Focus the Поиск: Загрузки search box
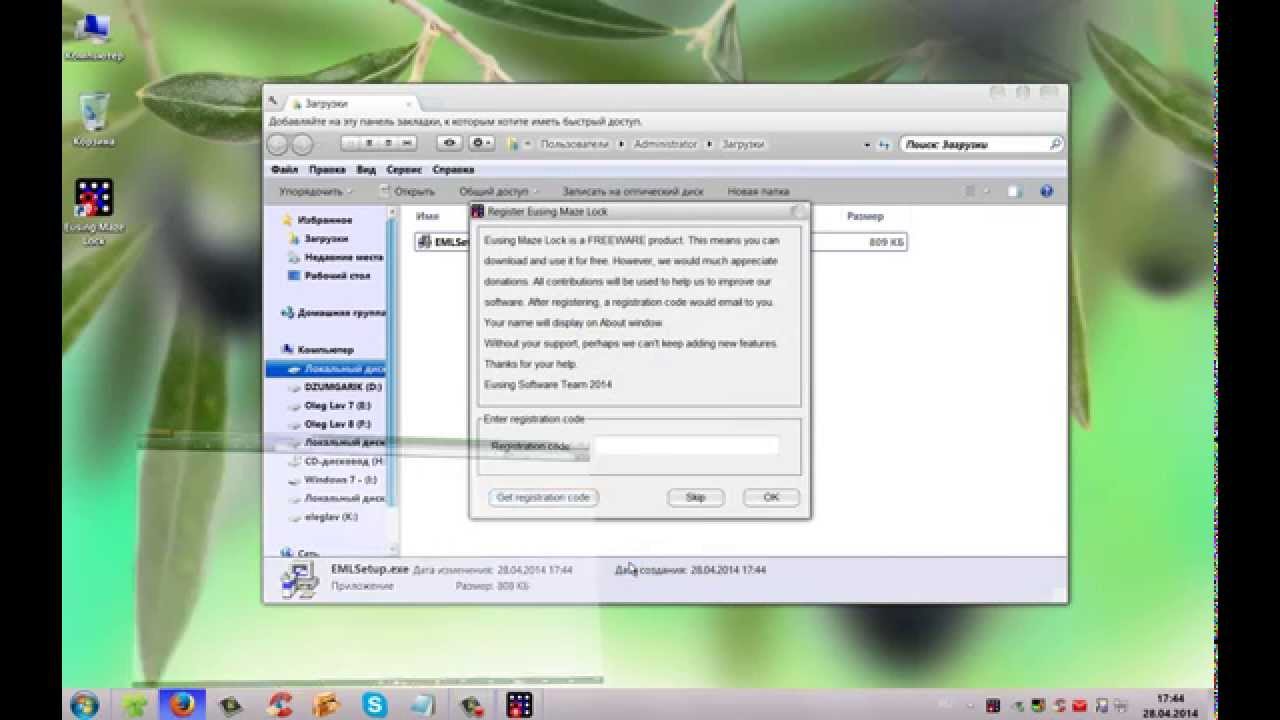This screenshot has width=1280, height=720. point(981,144)
